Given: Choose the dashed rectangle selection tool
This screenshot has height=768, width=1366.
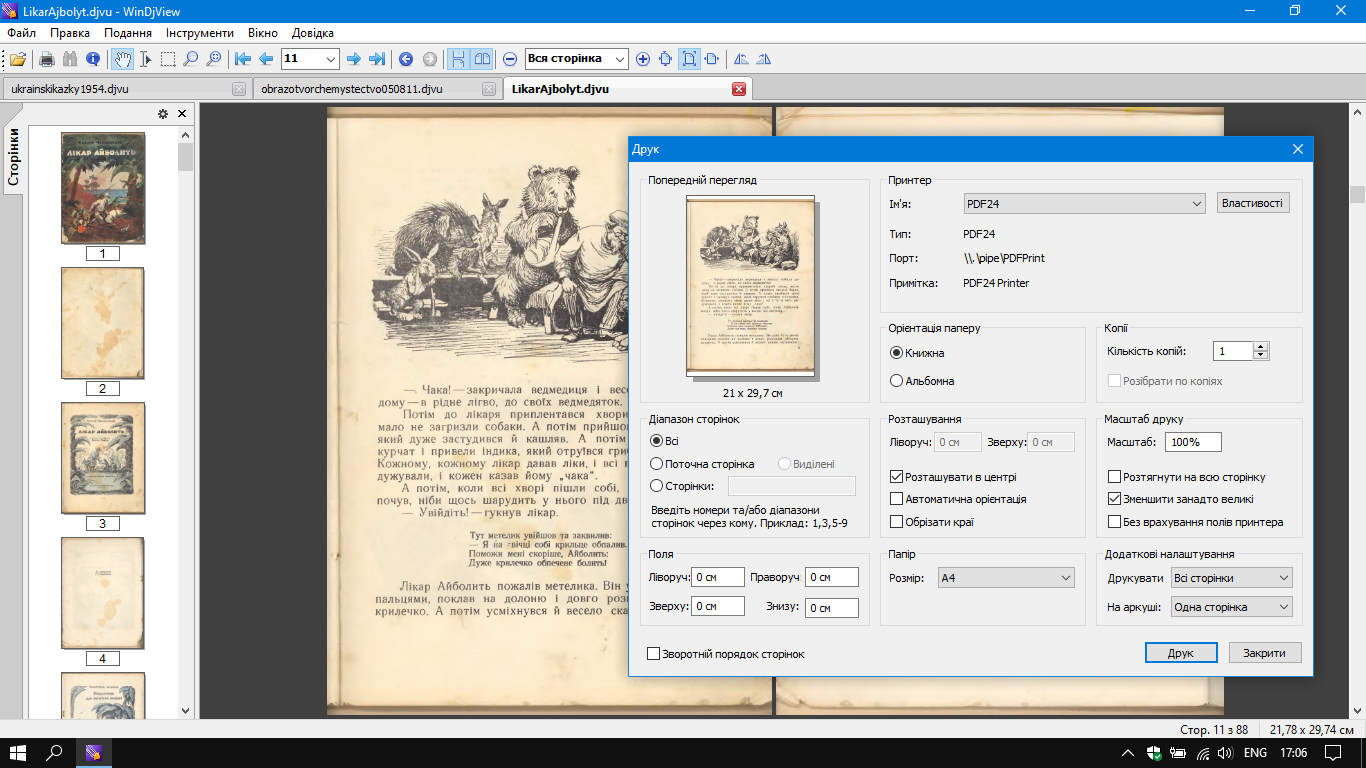Looking at the screenshot, I should click(168, 59).
